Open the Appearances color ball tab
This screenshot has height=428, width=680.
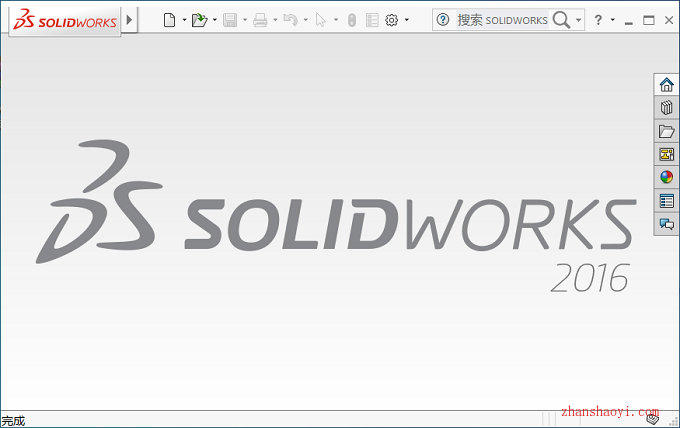[667, 177]
